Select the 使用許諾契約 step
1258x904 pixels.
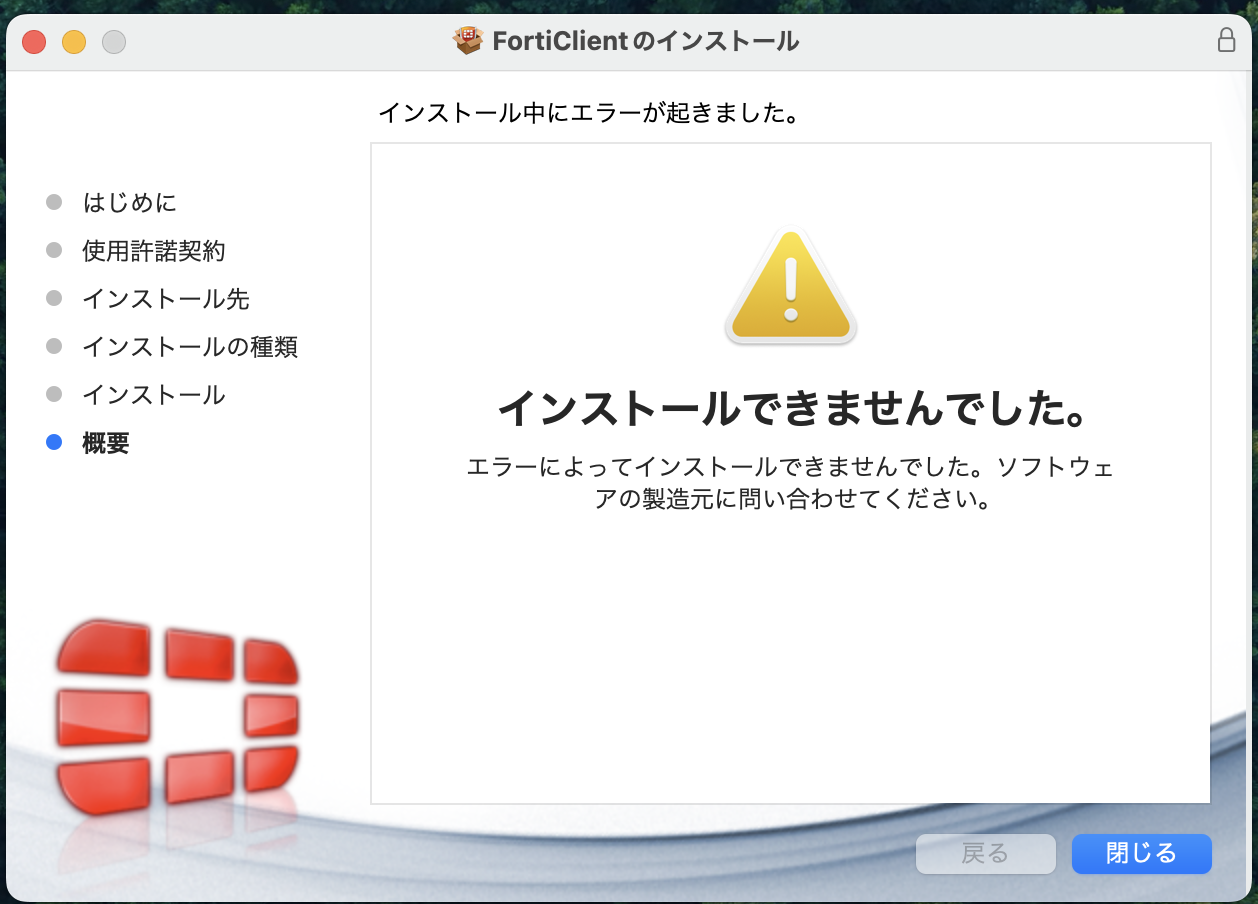point(154,250)
